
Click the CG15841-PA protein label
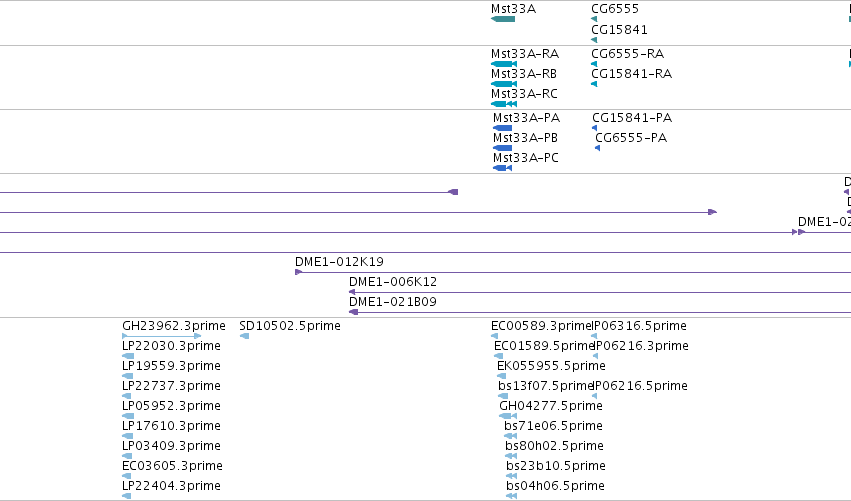point(632,118)
